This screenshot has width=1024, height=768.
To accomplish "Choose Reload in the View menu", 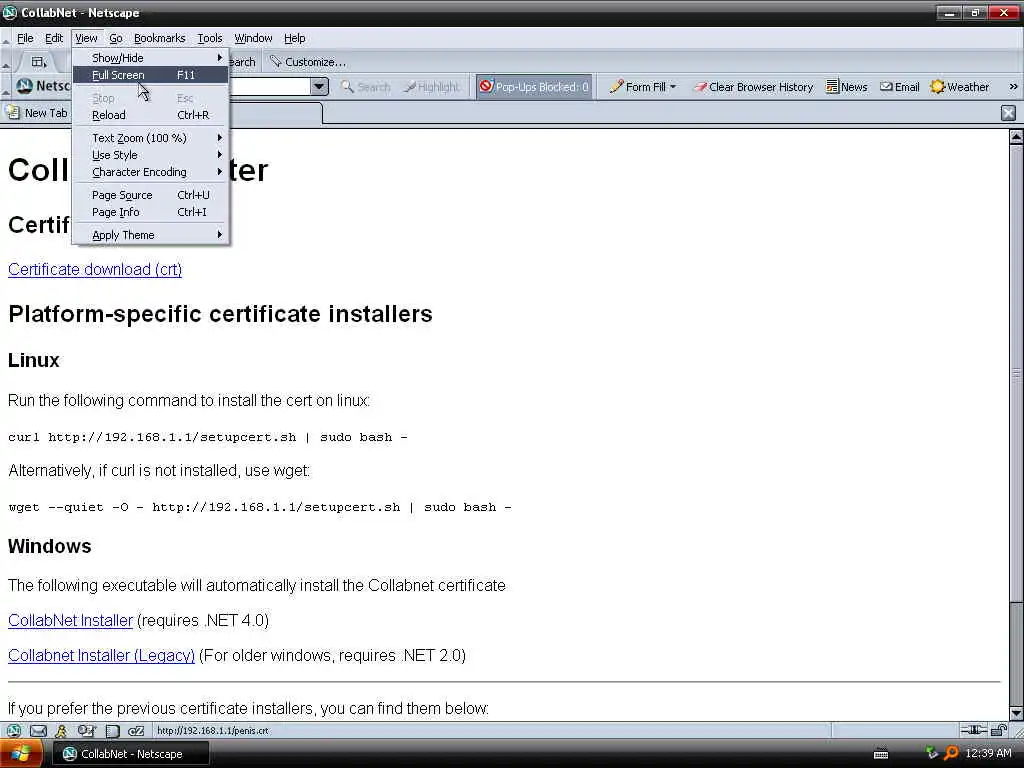I will [x=150, y=115].
